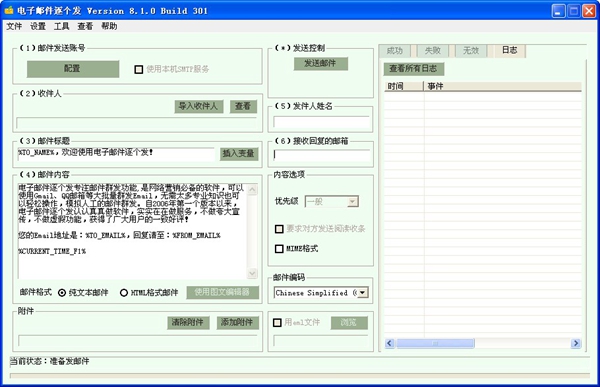Open the 文件 menu
The width and height of the screenshot is (600, 387).
14,26
